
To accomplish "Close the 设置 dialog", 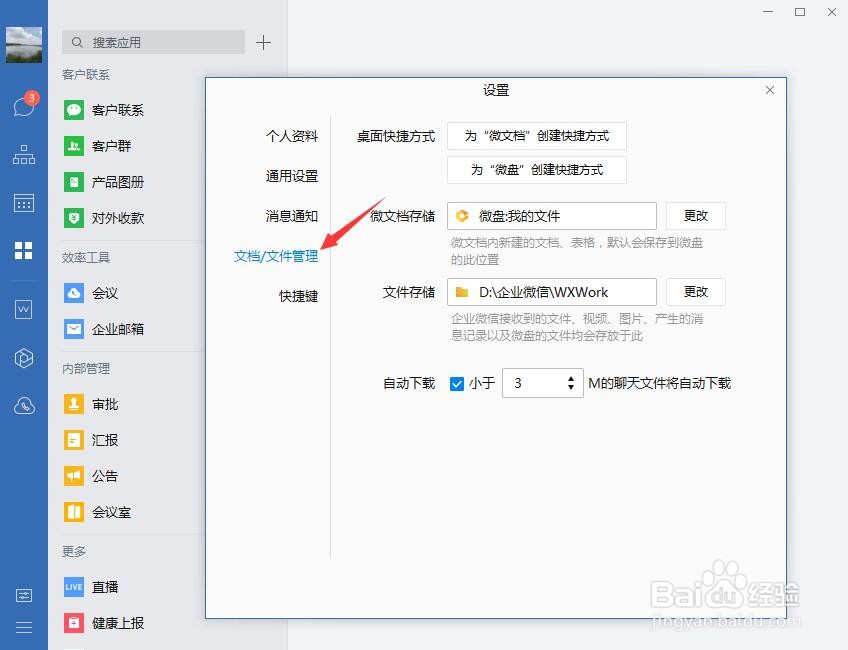I will pos(770,90).
